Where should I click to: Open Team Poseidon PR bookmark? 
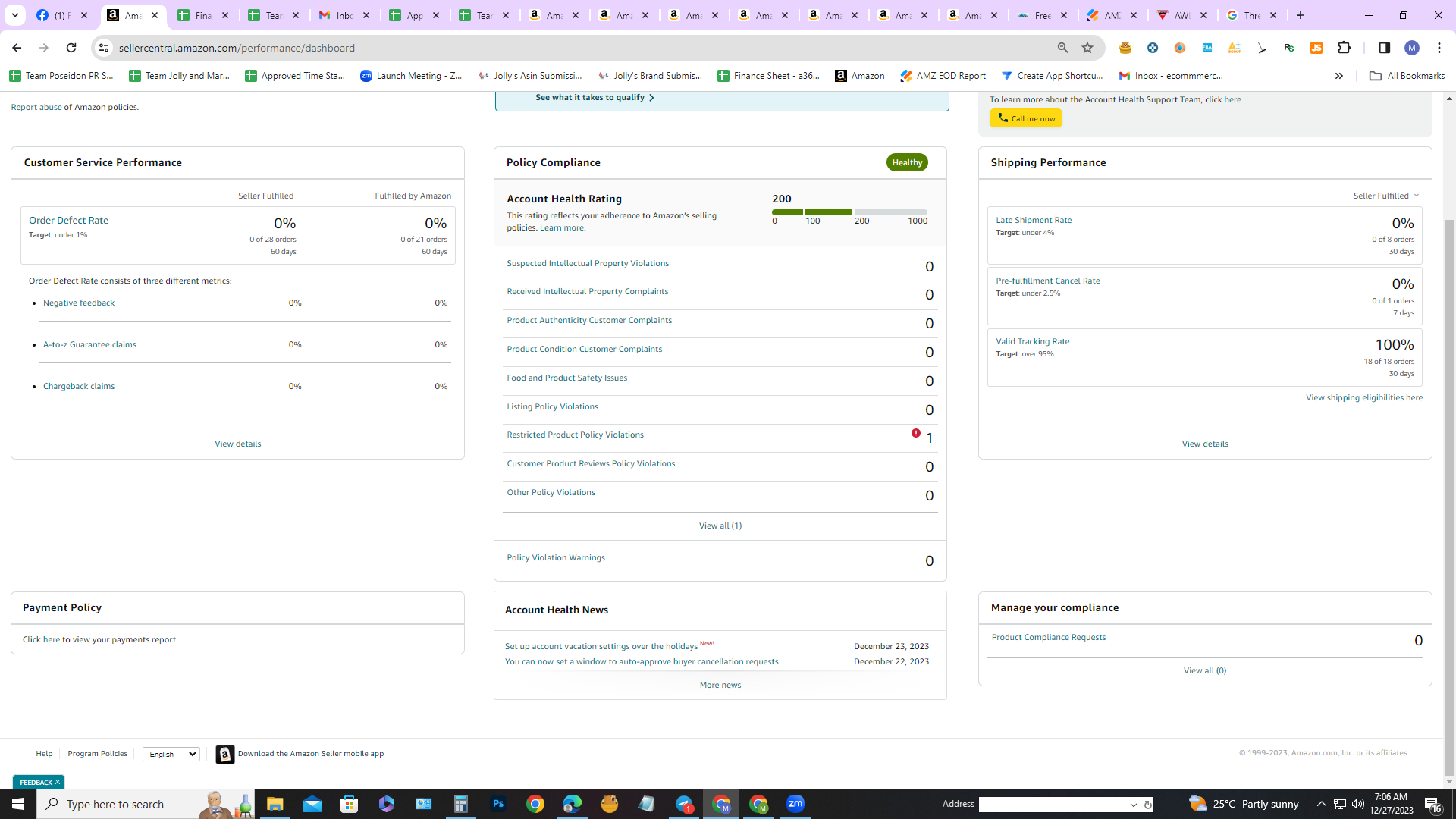click(x=61, y=76)
